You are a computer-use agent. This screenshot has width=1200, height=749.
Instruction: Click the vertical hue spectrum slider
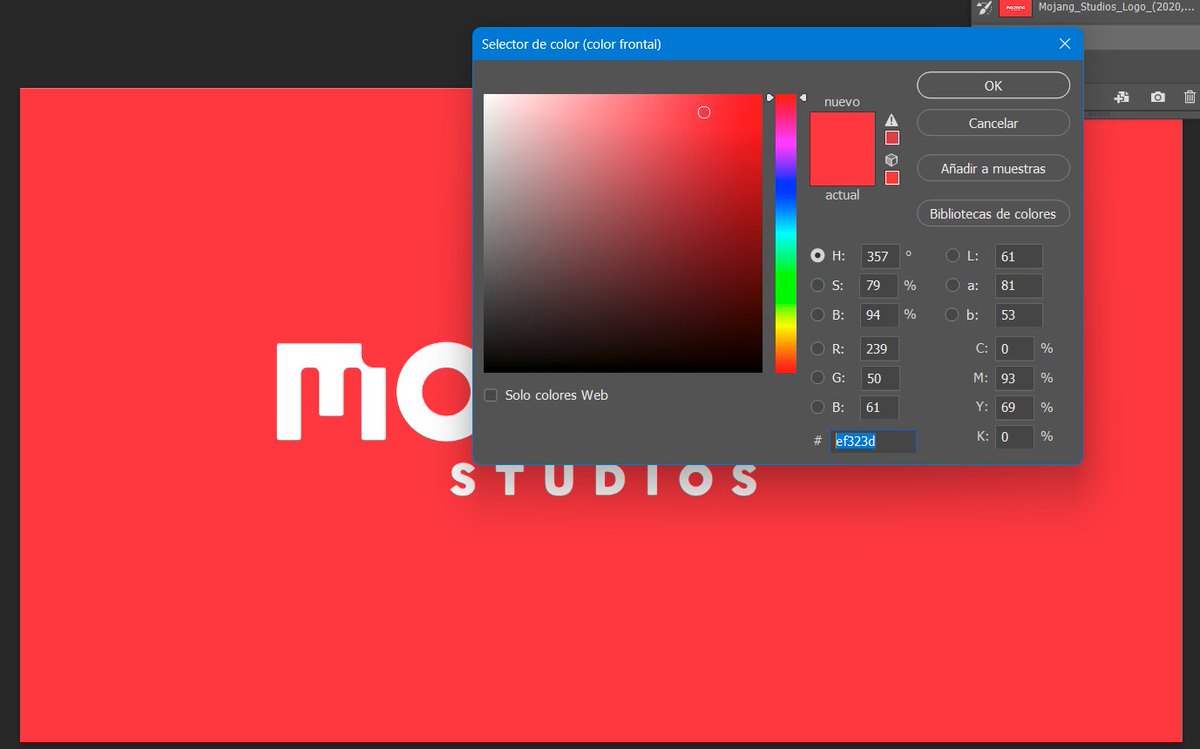pyautogui.click(x=786, y=233)
